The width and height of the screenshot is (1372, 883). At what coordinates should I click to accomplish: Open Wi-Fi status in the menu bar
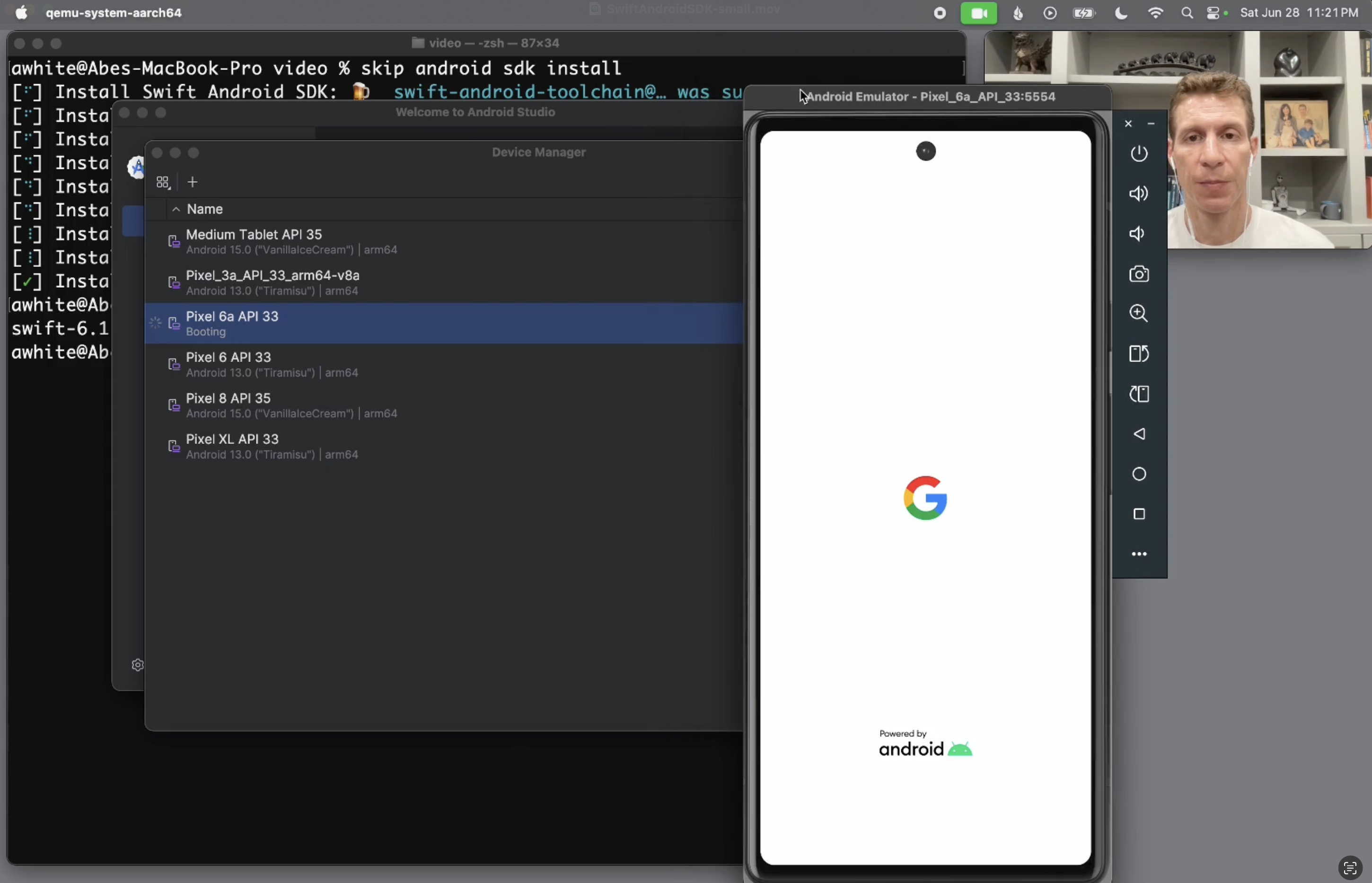point(1156,13)
